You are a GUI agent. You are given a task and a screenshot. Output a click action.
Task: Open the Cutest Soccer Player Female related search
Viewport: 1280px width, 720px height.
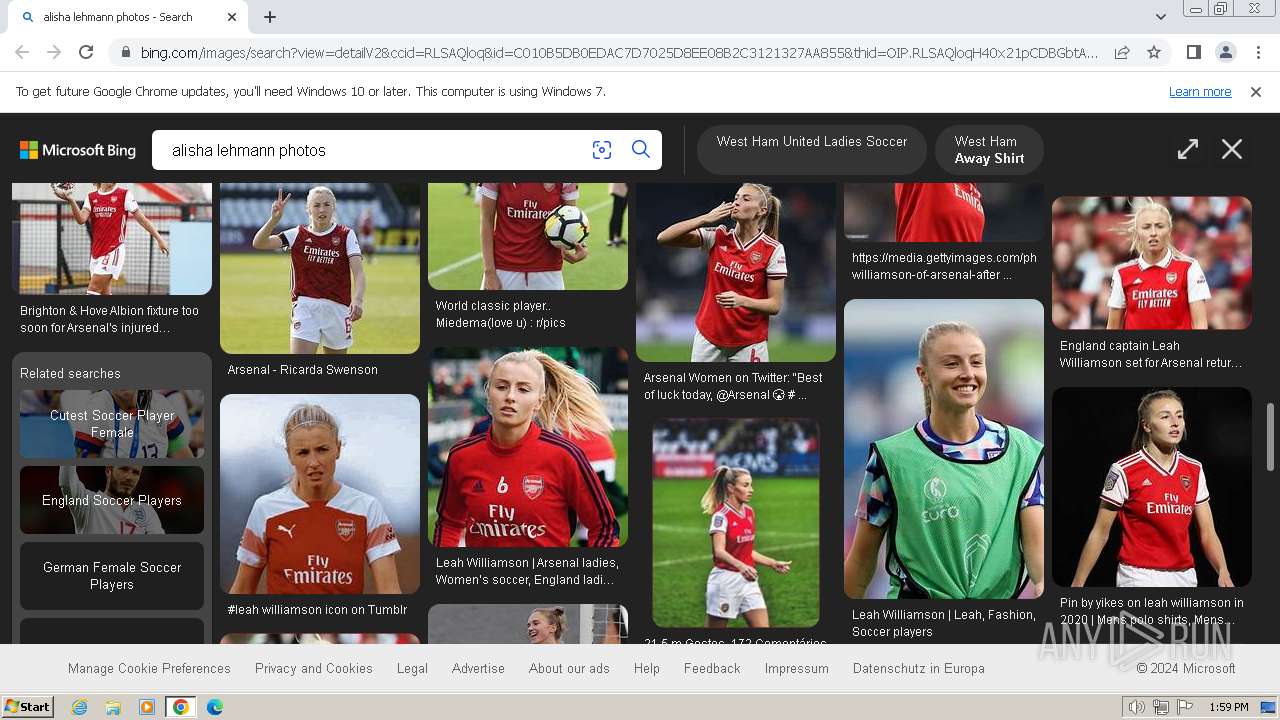click(x=112, y=424)
